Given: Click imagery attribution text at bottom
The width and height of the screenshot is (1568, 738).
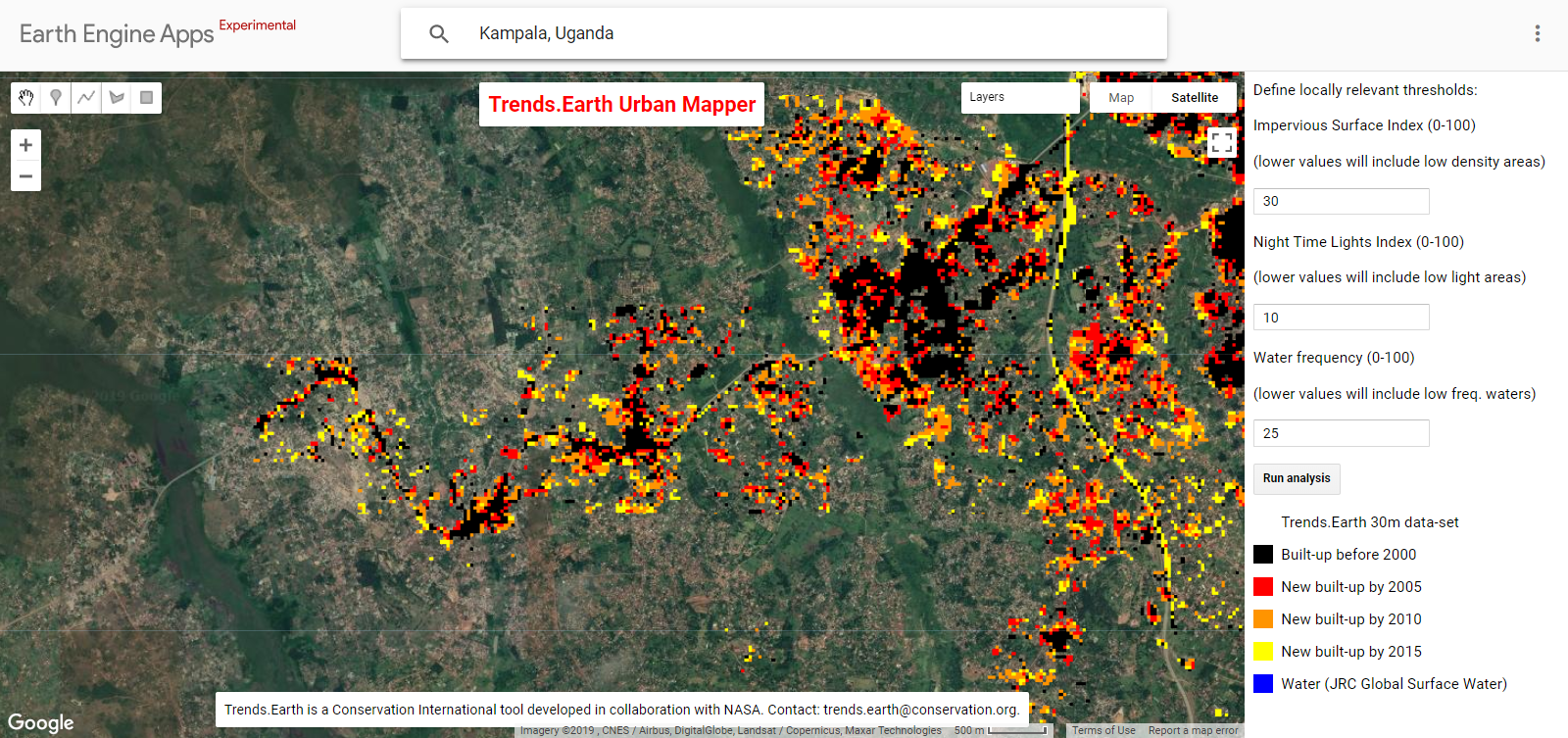Looking at the screenshot, I should coord(731,730).
